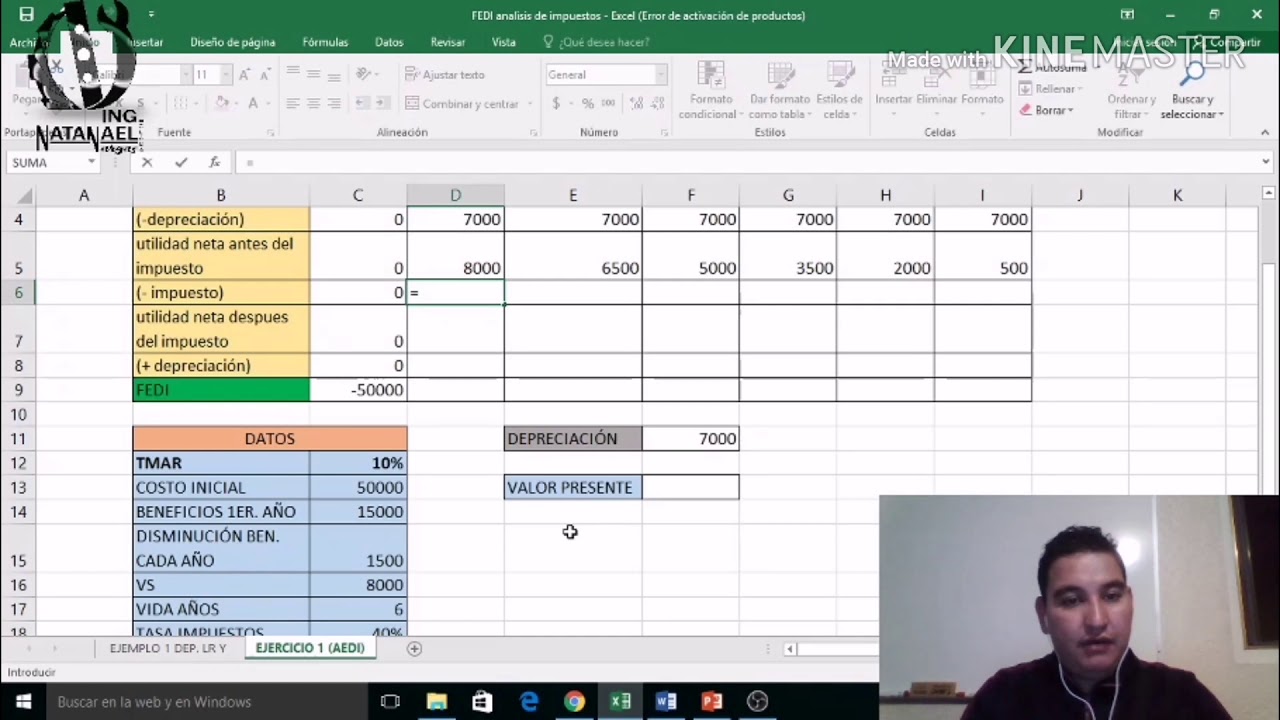
Task: Select column D header
Action: click(x=455, y=195)
